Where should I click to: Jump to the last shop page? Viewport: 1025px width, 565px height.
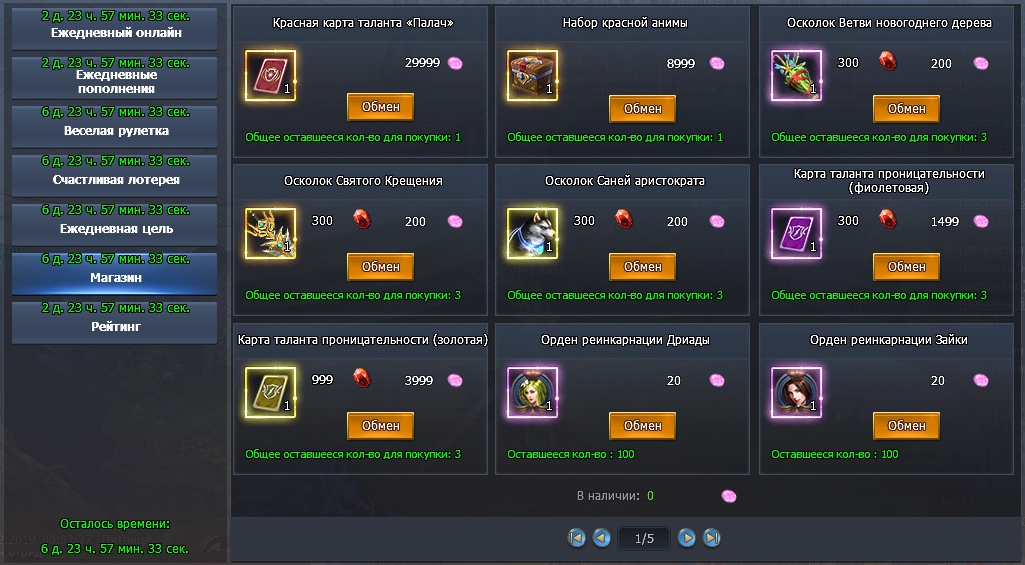click(712, 538)
